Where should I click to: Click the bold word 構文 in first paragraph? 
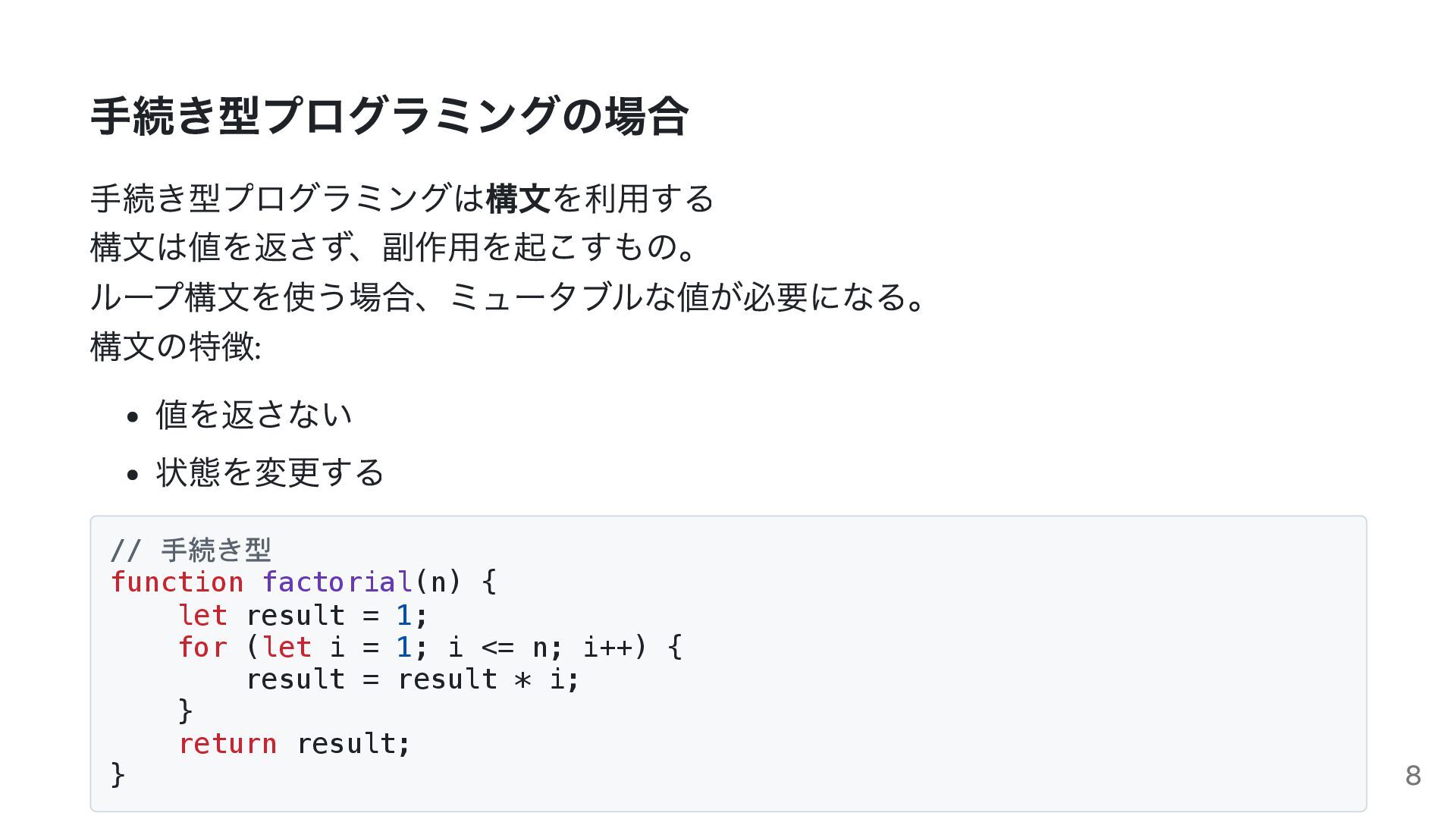[518, 199]
